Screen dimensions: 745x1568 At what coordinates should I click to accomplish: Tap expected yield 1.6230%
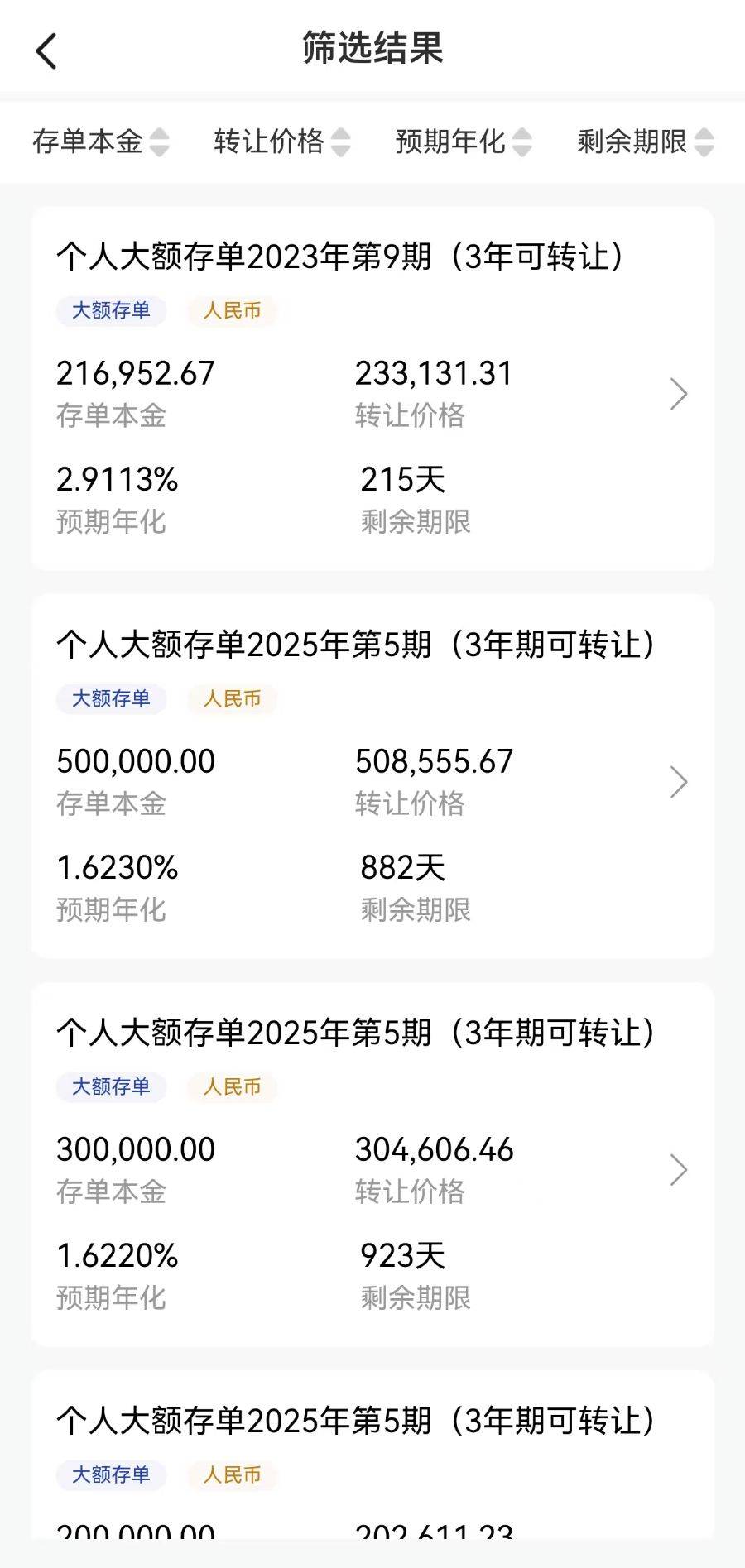click(118, 868)
